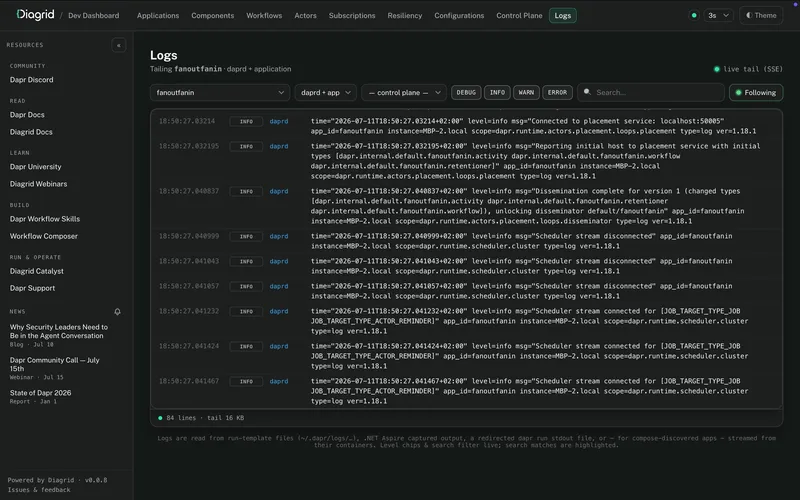Open the Diagrid Webinars link

38,184
